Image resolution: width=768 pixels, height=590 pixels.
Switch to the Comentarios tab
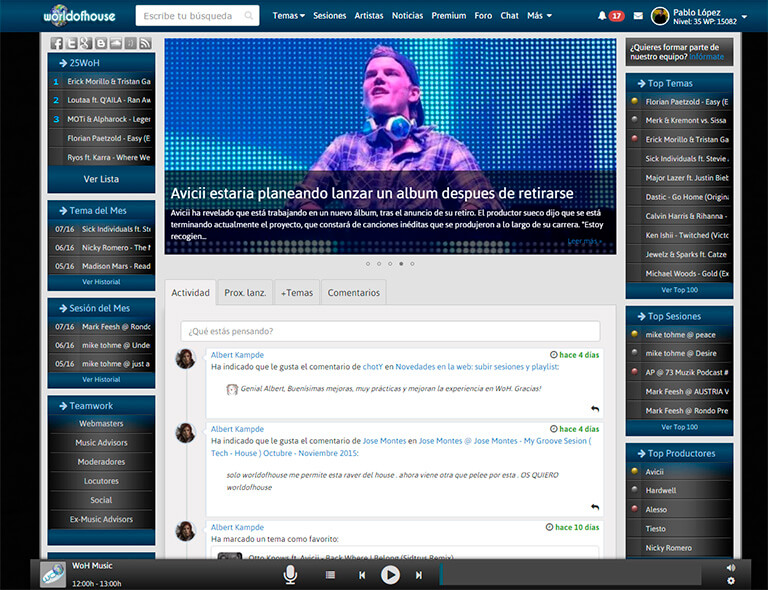point(354,292)
